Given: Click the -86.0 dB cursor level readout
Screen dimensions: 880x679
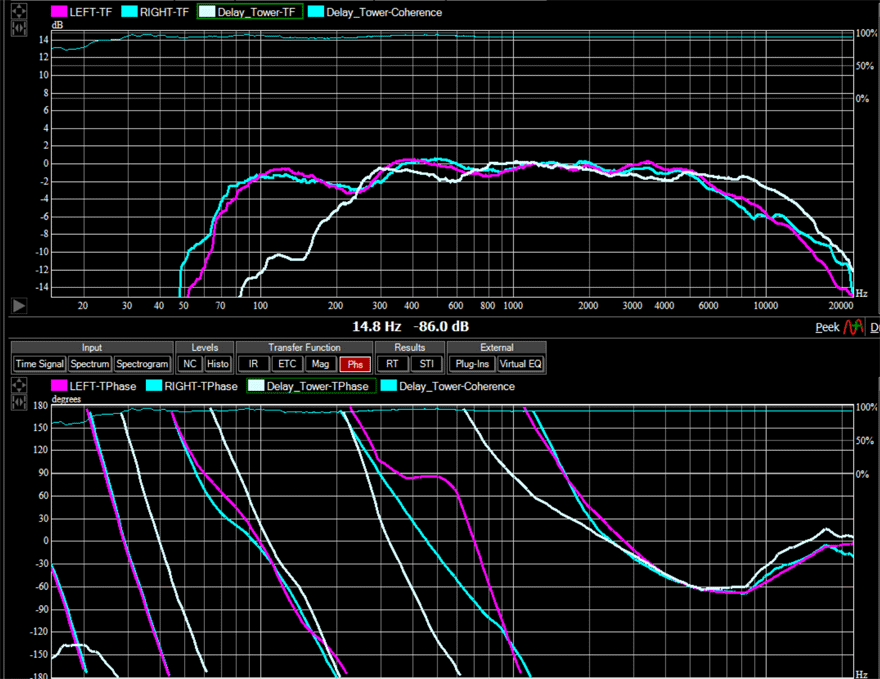Looking at the screenshot, I should click(441, 327).
